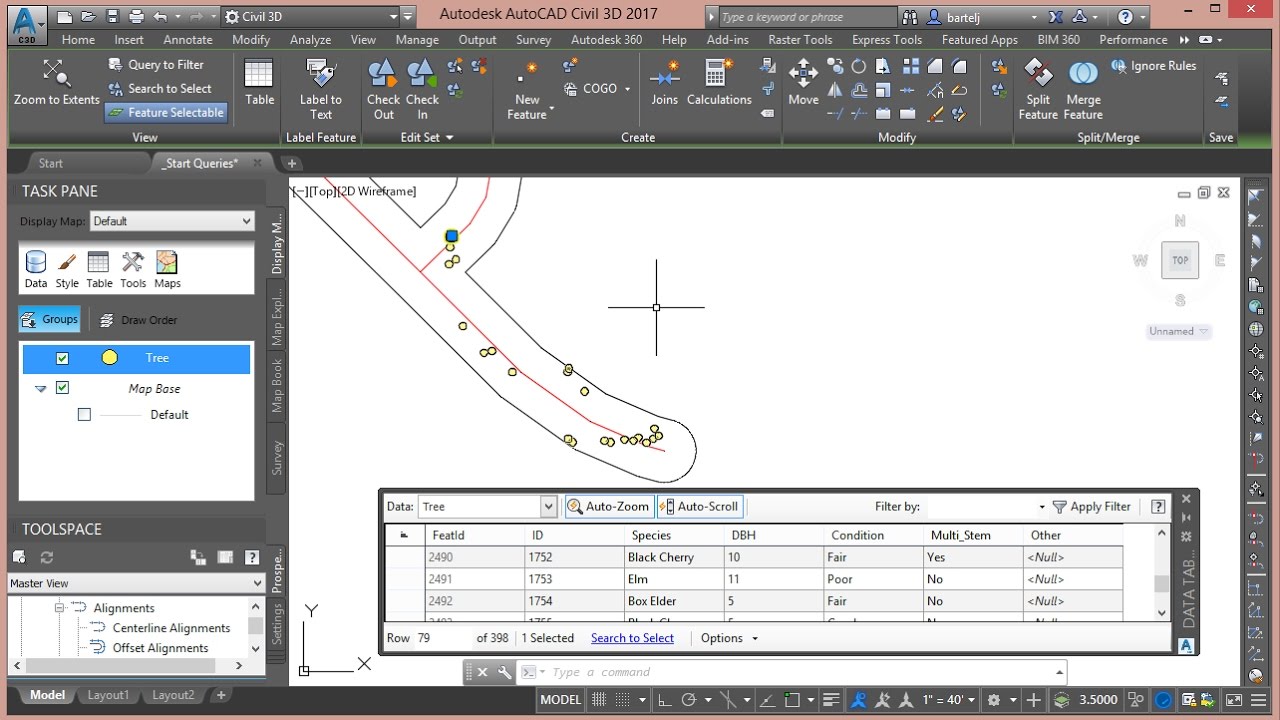The height and width of the screenshot is (720, 1280).
Task: Open the Raster Tools ribbon tab
Action: (800, 40)
